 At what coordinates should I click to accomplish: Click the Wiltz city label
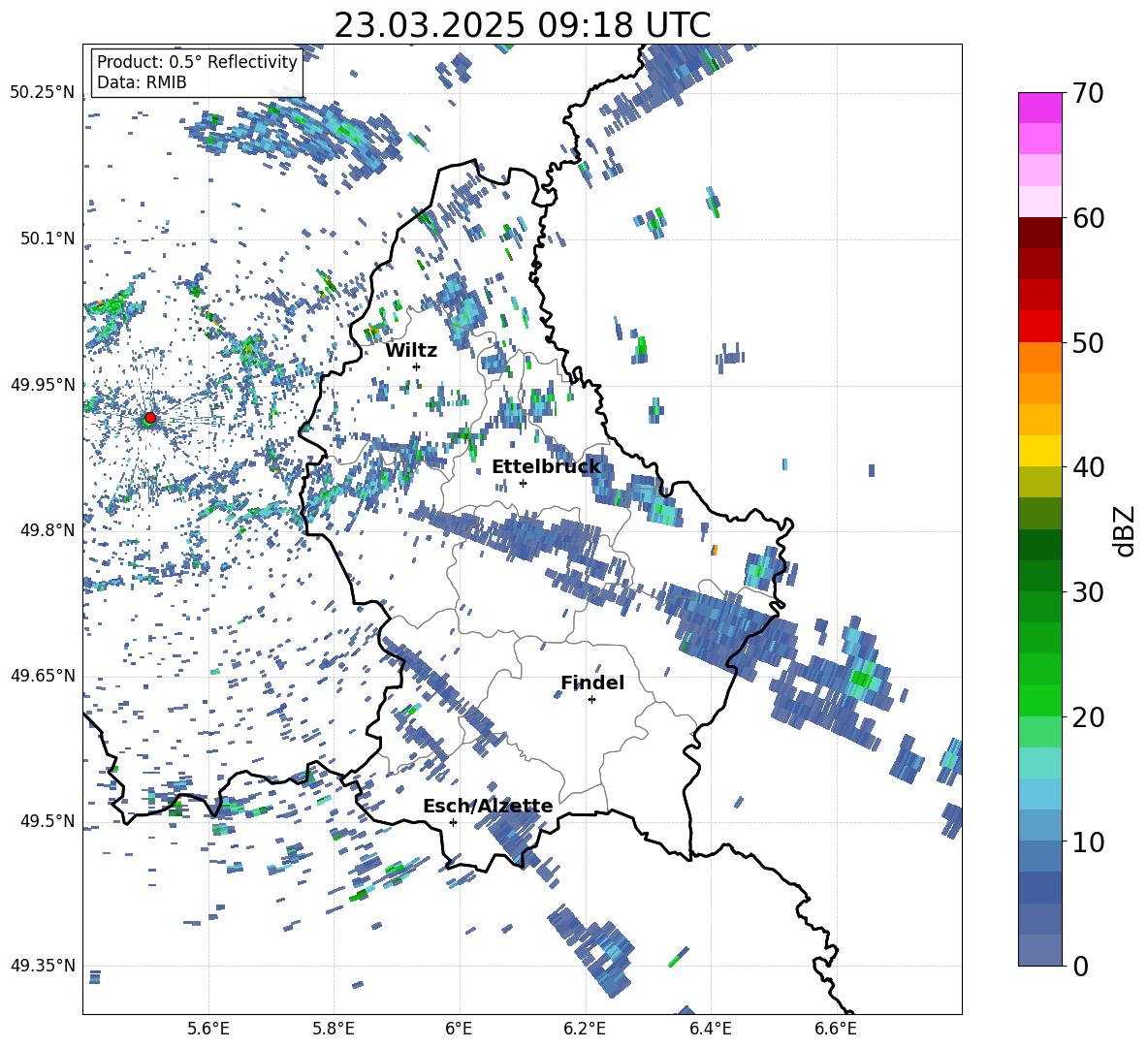coord(411,351)
